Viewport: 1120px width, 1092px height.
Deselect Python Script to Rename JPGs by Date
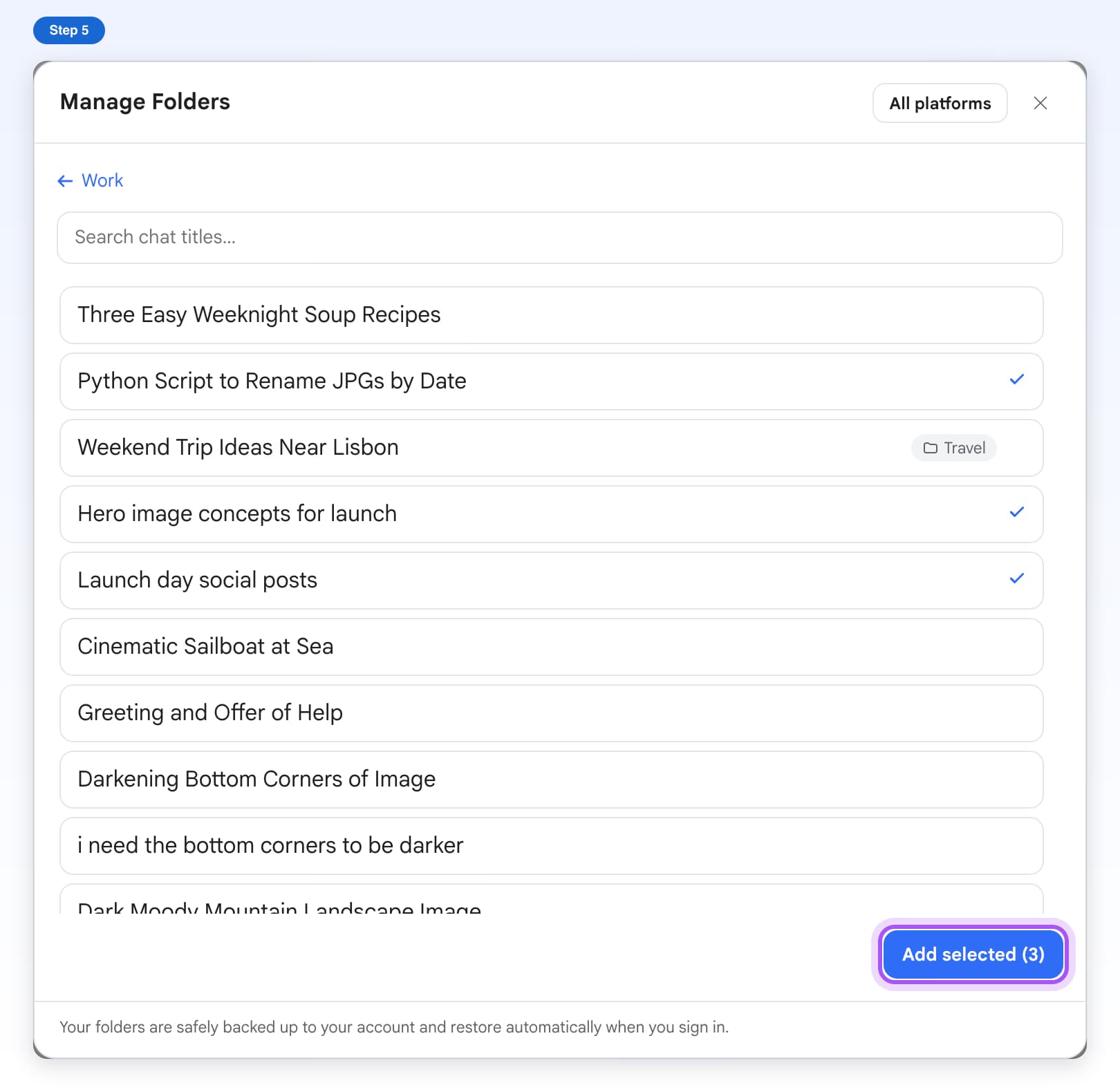551,382
